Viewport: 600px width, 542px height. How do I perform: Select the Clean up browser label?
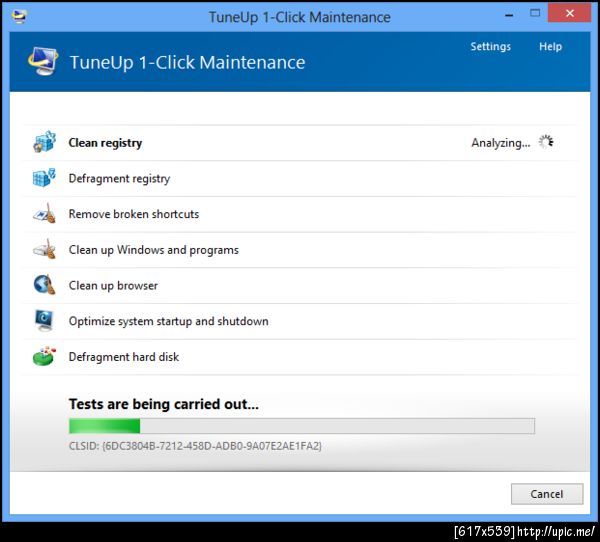click(113, 286)
